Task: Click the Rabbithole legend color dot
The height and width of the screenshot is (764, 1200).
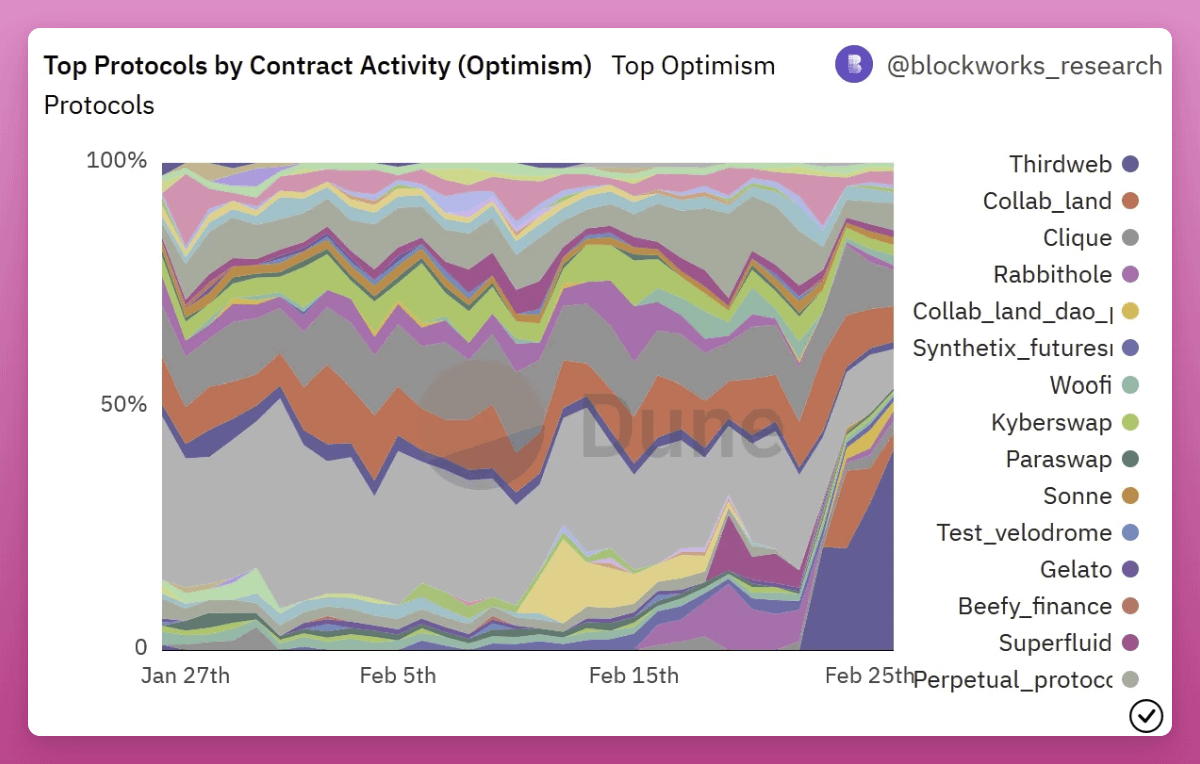Action: pyautogui.click(x=1131, y=275)
